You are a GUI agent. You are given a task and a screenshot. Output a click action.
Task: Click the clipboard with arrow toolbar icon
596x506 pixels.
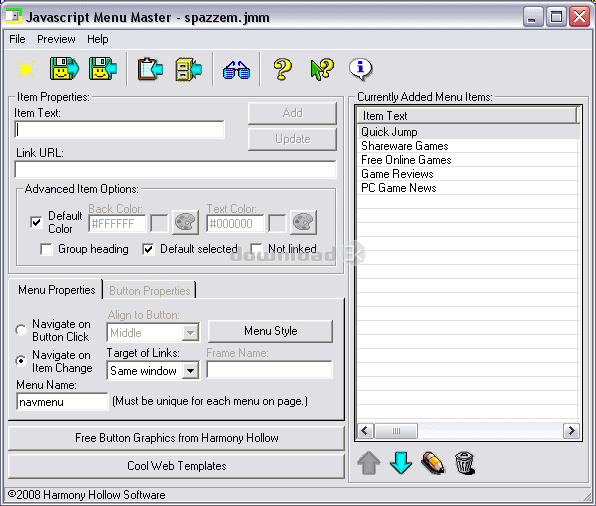pyautogui.click(x=150, y=69)
